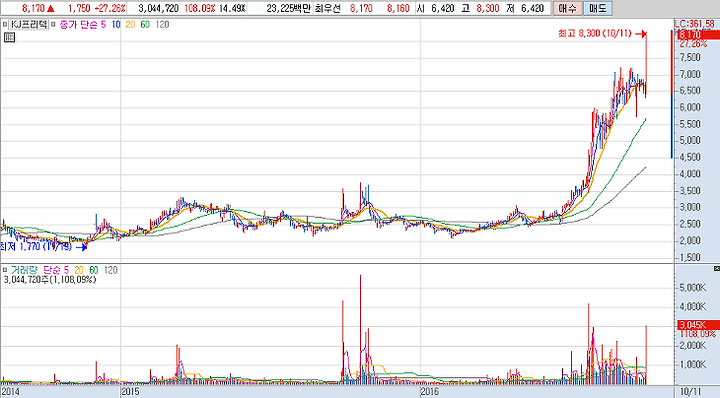Close the volume panel with its X icon

pyautogui.click(x=717, y=269)
